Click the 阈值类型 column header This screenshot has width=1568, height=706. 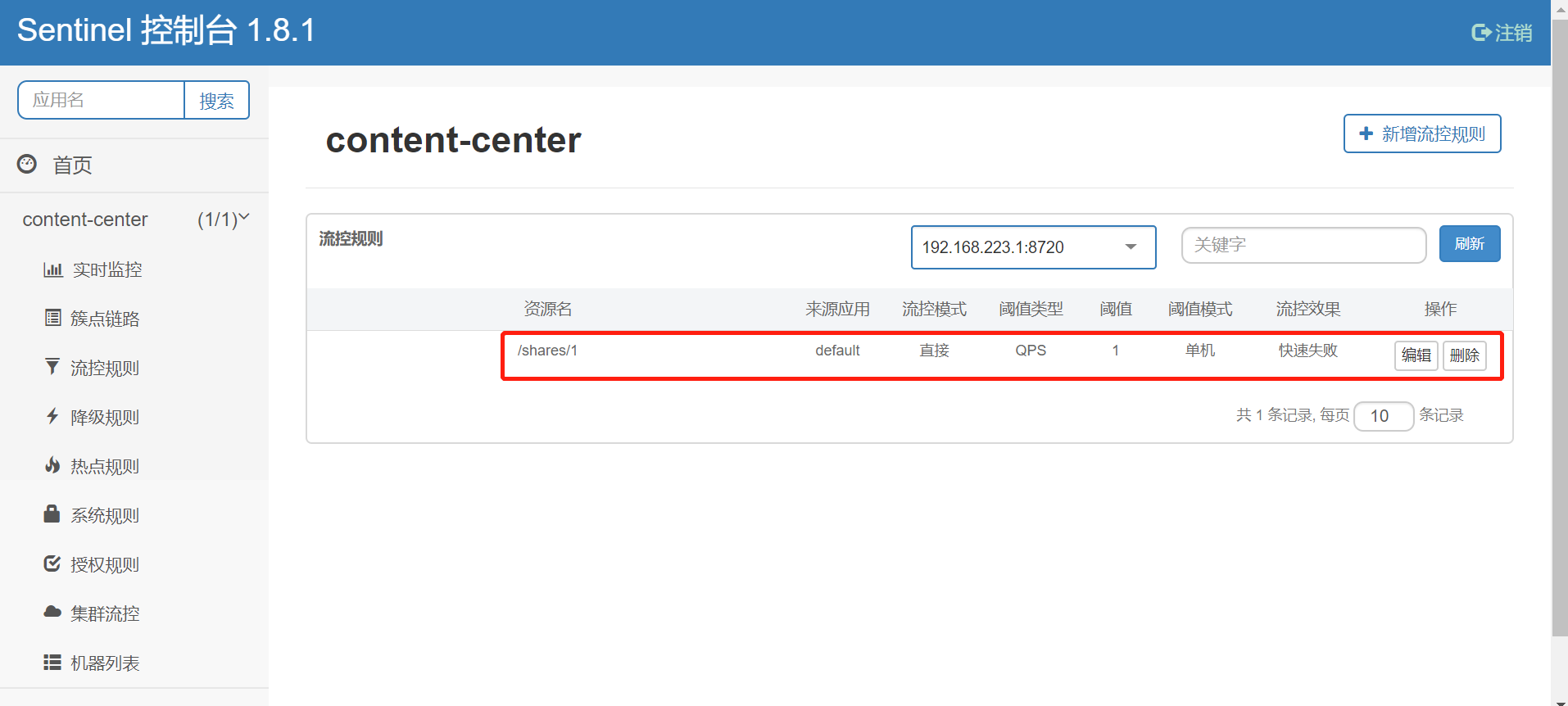(x=1031, y=309)
